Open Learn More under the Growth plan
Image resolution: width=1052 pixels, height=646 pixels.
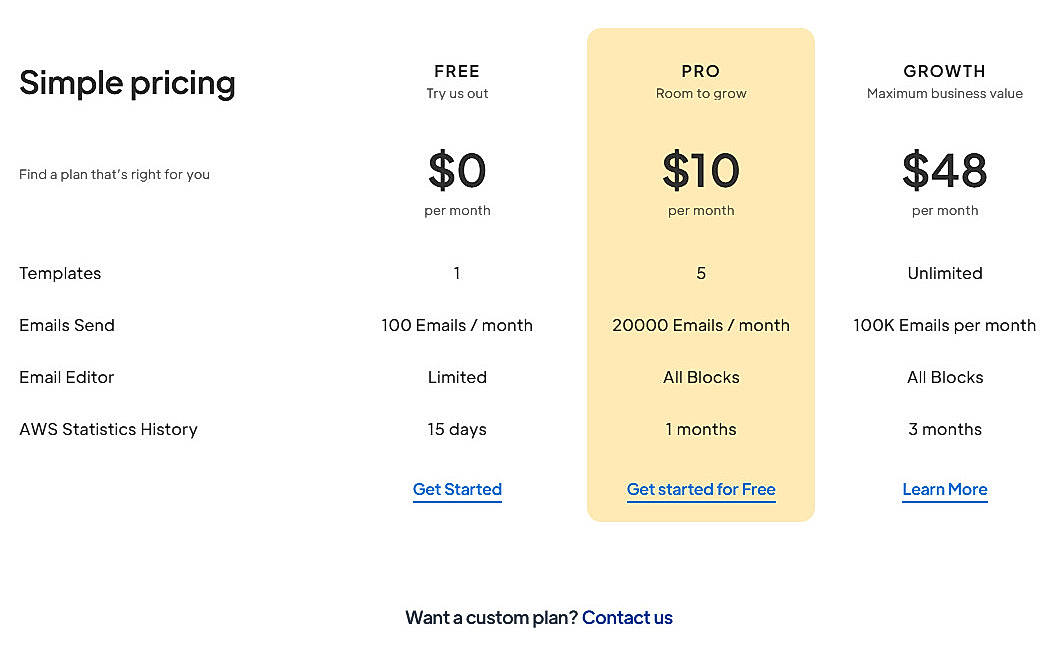tap(944, 489)
